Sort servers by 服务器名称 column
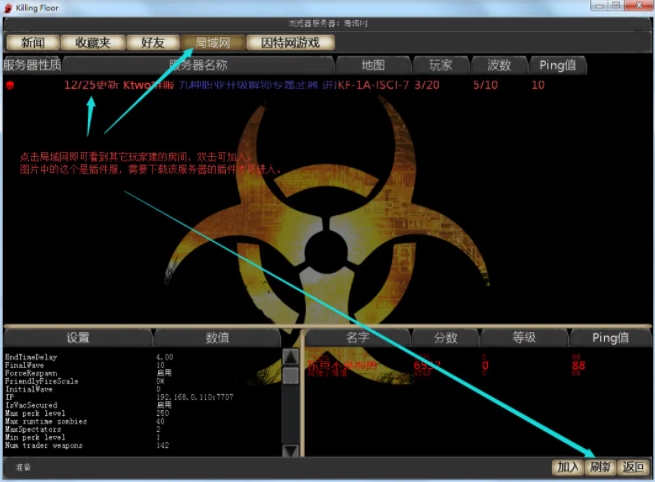The image size is (655, 482). 198,65
